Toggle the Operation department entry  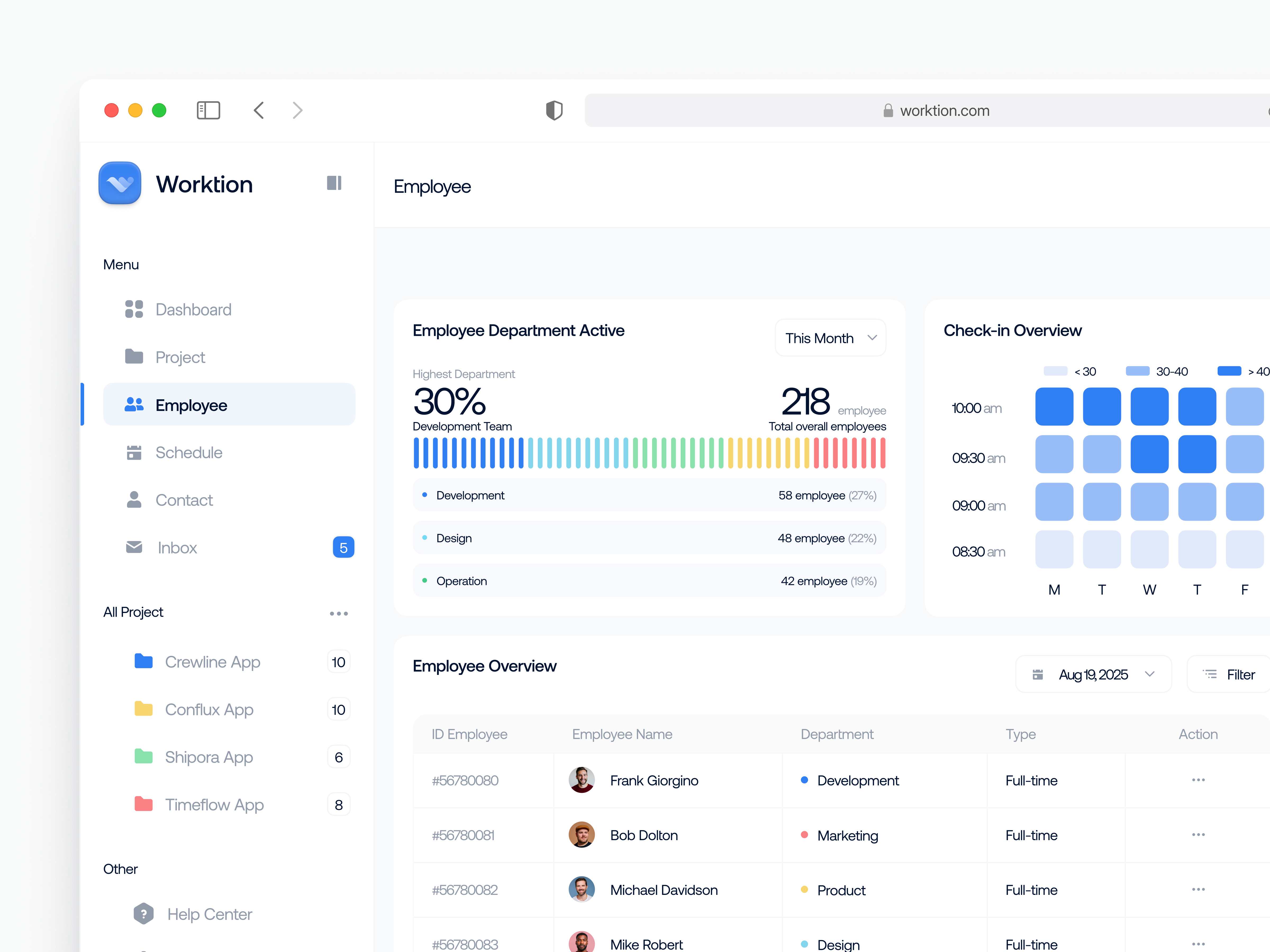click(649, 580)
